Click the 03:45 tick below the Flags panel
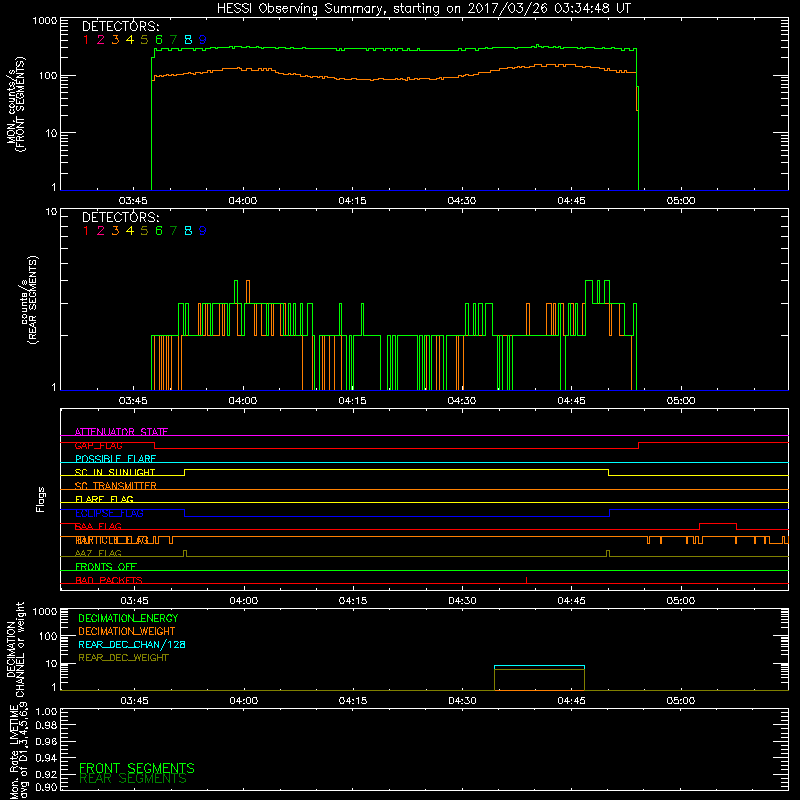The image size is (800, 800). click(134, 601)
